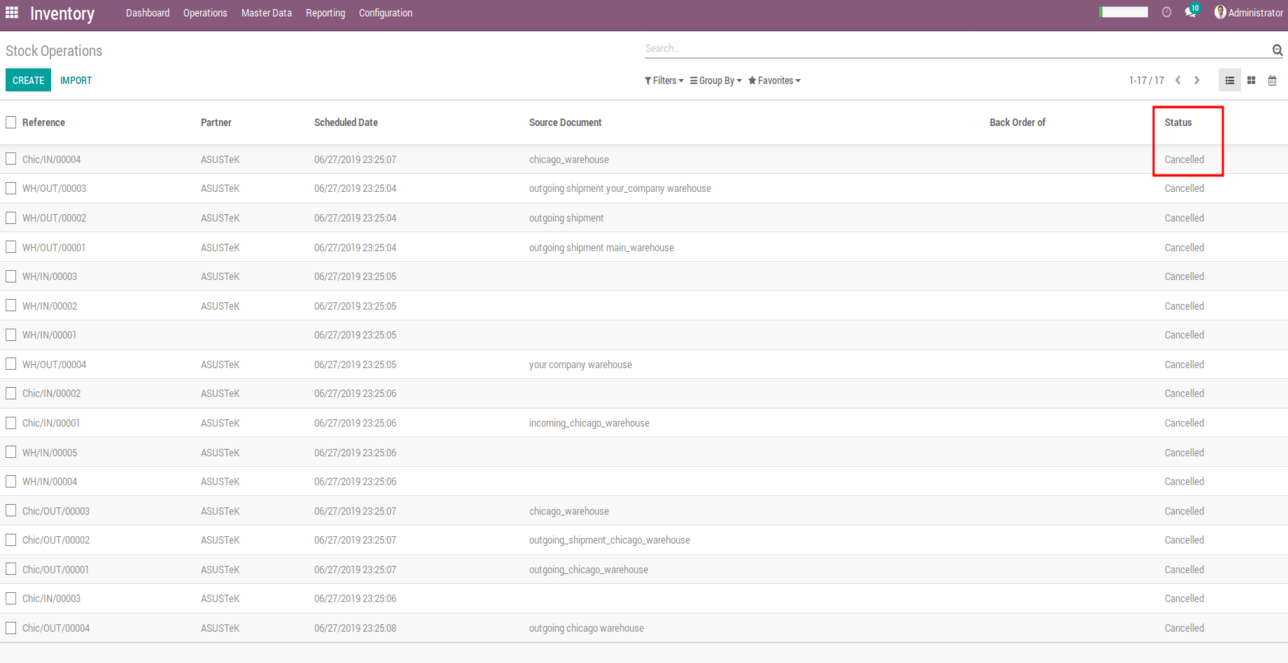This screenshot has width=1288, height=663.
Task: Go to next page arrow
Action: [x=1197, y=81]
